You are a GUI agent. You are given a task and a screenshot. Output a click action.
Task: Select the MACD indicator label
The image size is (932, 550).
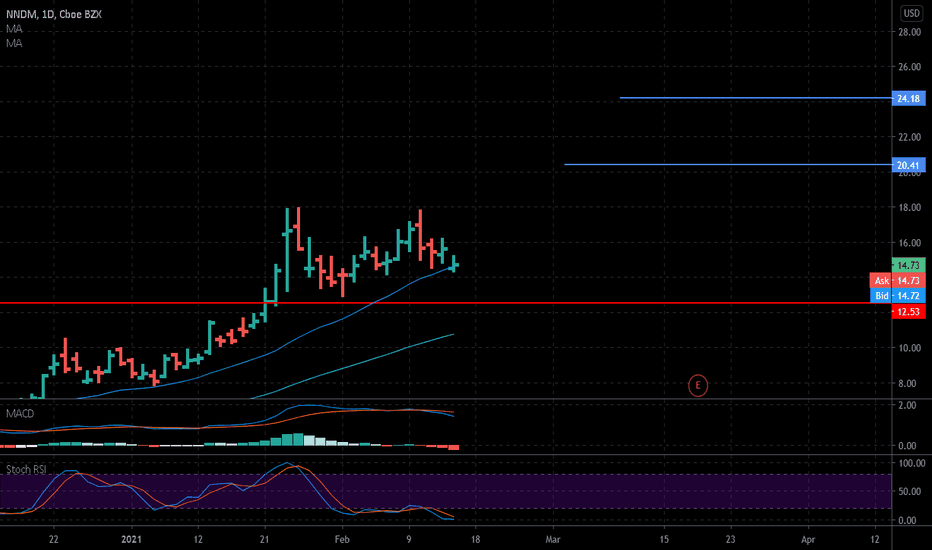point(20,413)
